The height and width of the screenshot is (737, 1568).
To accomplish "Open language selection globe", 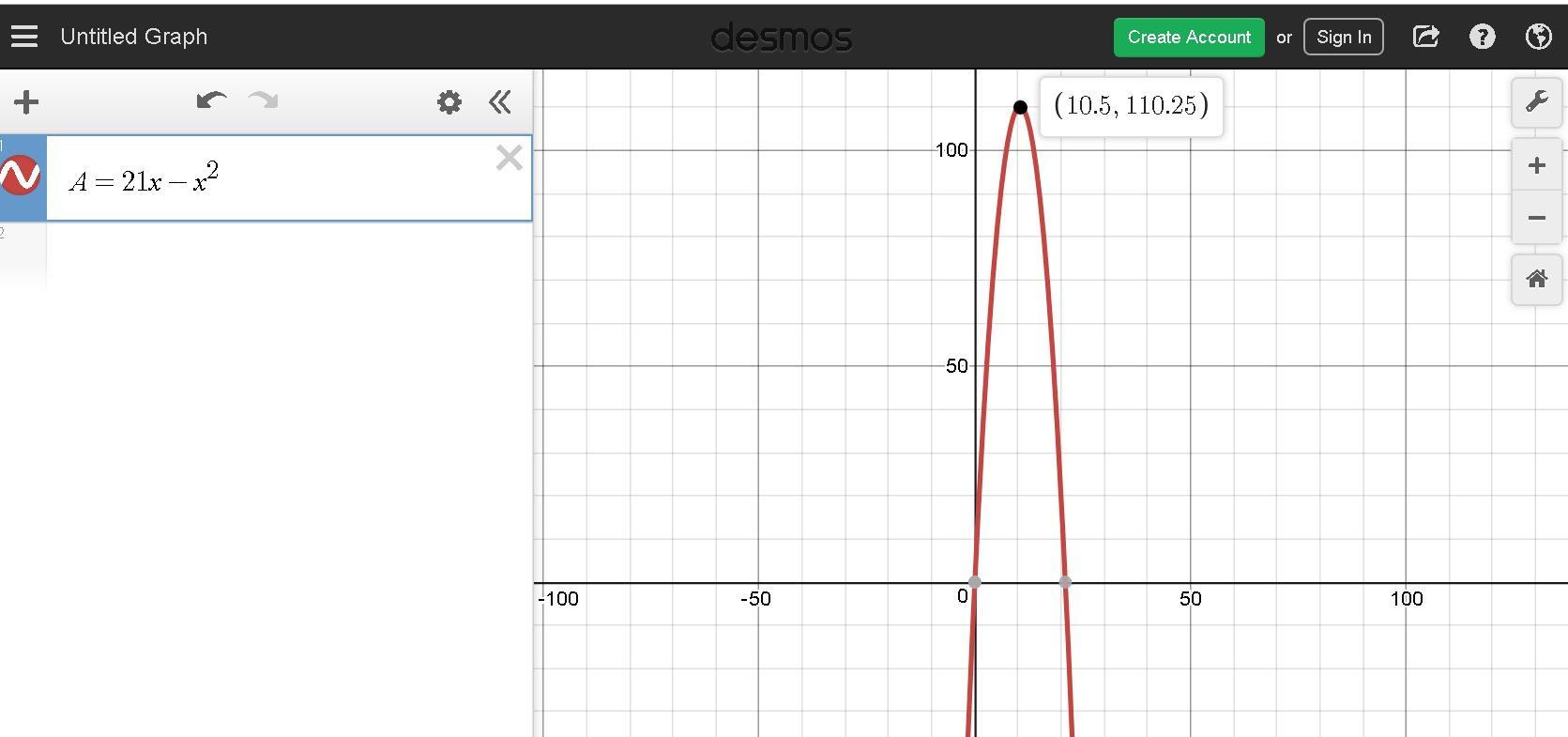I will 1539,37.
